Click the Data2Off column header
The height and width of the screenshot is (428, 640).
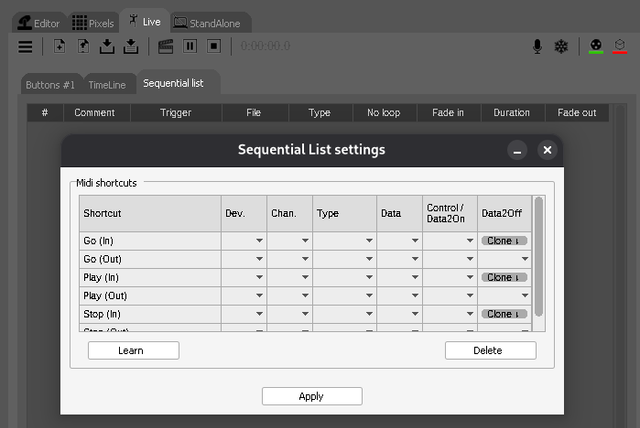[505, 213]
